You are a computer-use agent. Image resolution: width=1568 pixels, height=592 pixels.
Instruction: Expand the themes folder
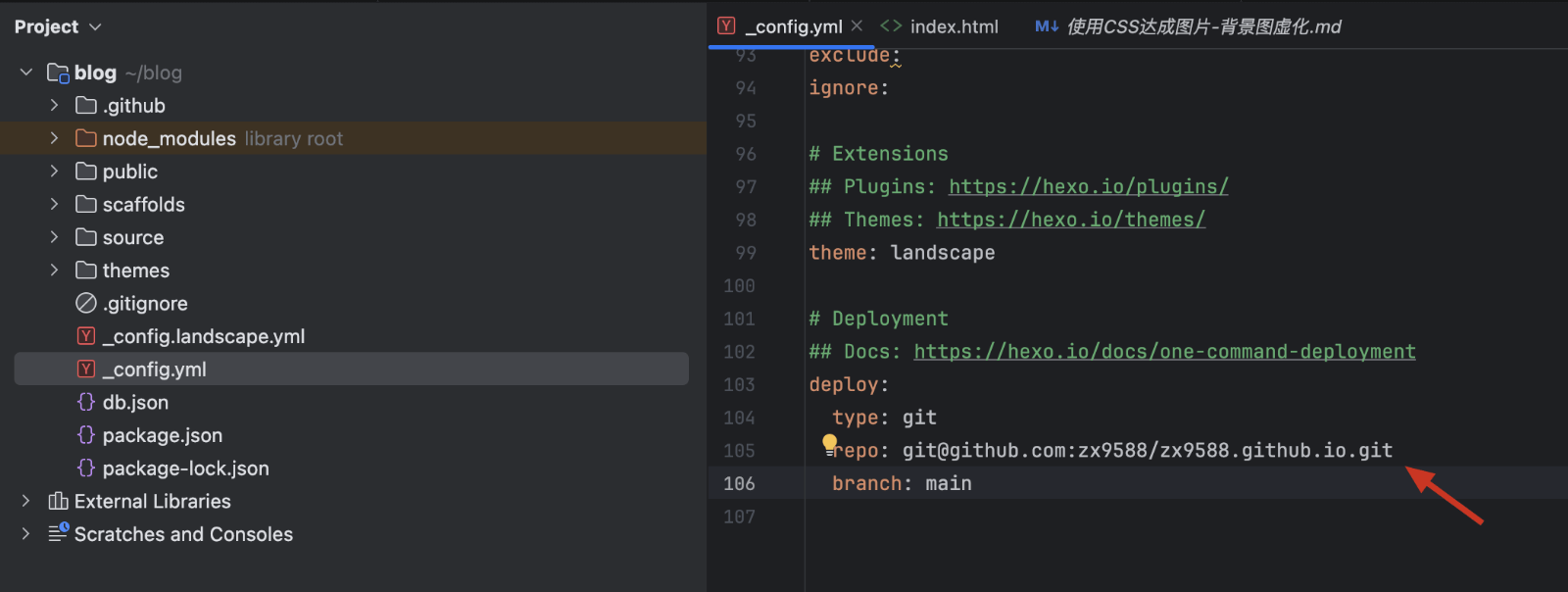pos(55,270)
